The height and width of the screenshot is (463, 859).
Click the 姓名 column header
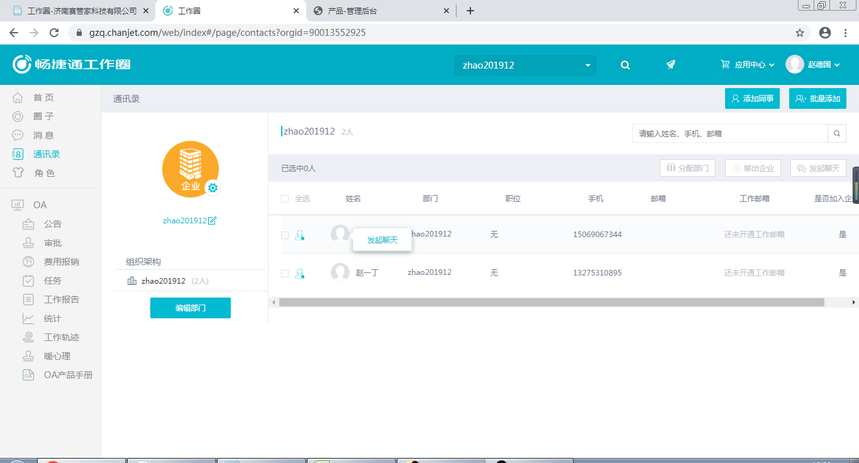[353, 199]
